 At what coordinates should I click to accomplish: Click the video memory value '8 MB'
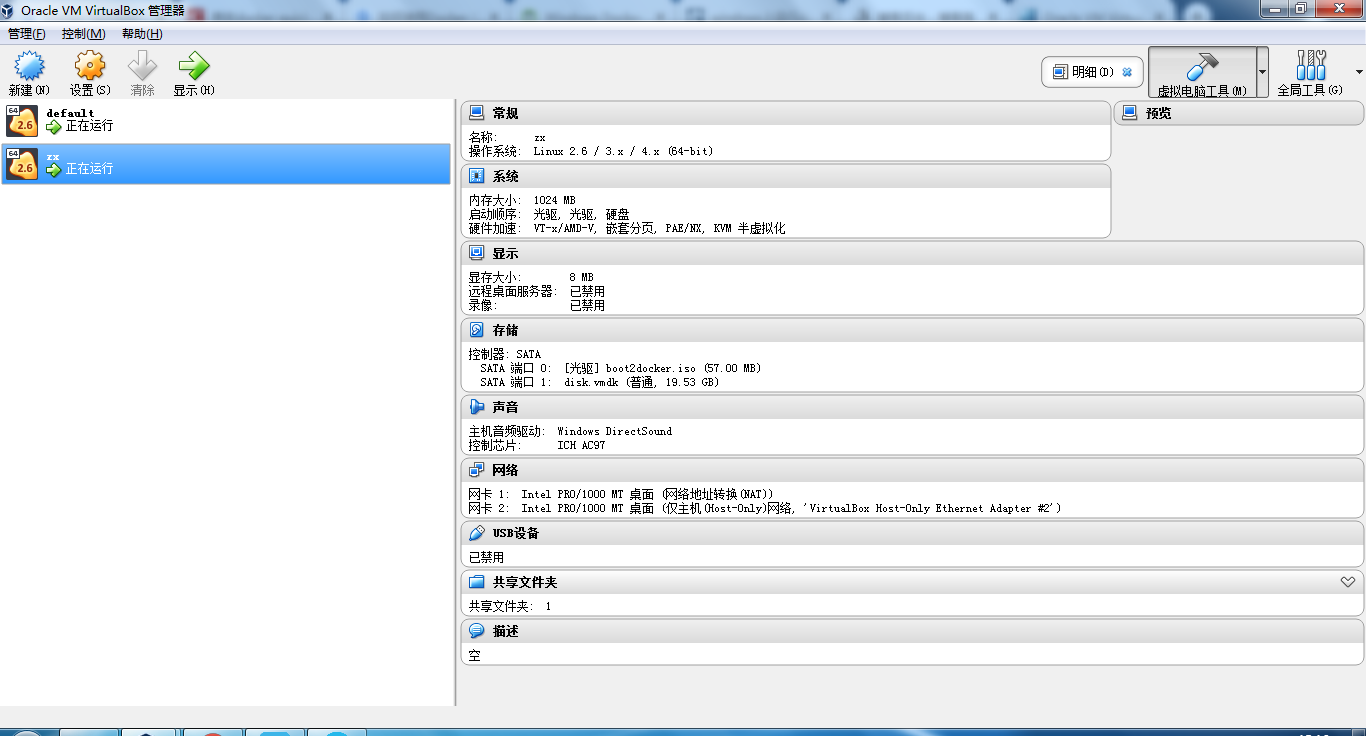pos(581,277)
